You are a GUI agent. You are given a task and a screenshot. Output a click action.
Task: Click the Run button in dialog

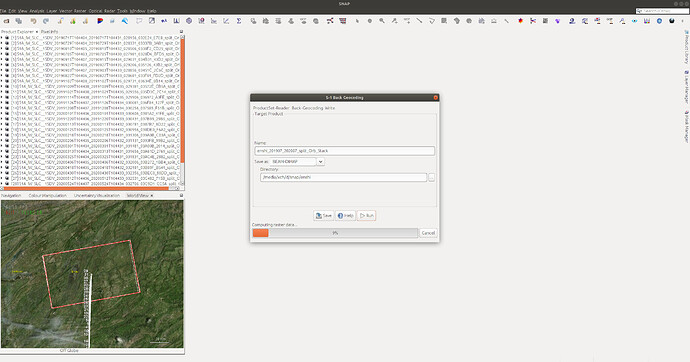[367, 216]
